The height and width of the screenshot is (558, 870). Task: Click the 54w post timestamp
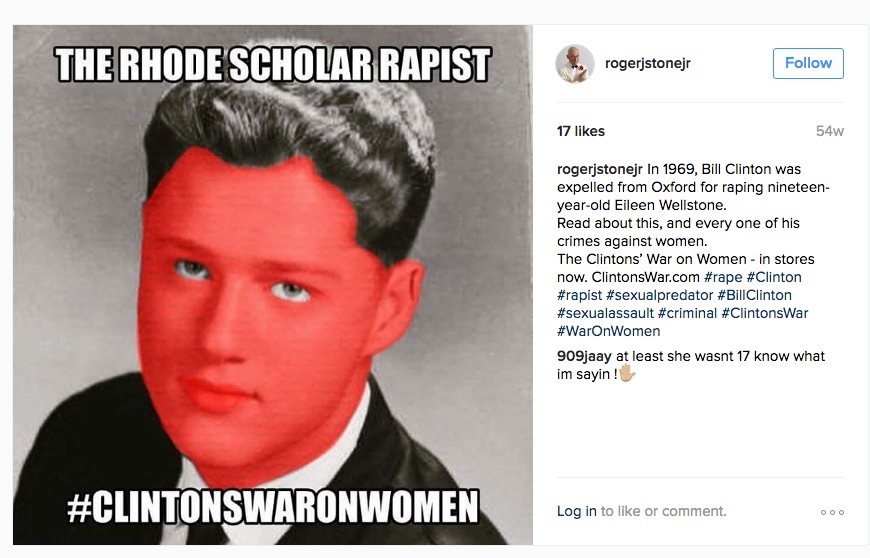click(x=829, y=131)
